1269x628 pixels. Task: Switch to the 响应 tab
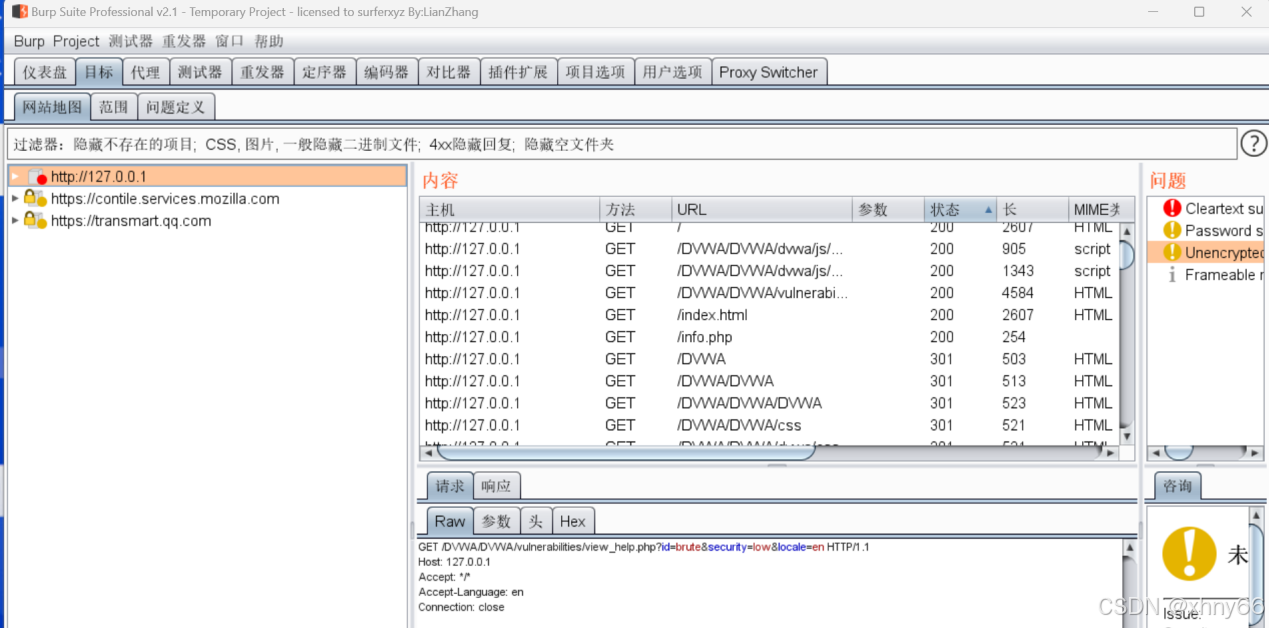[496, 486]
